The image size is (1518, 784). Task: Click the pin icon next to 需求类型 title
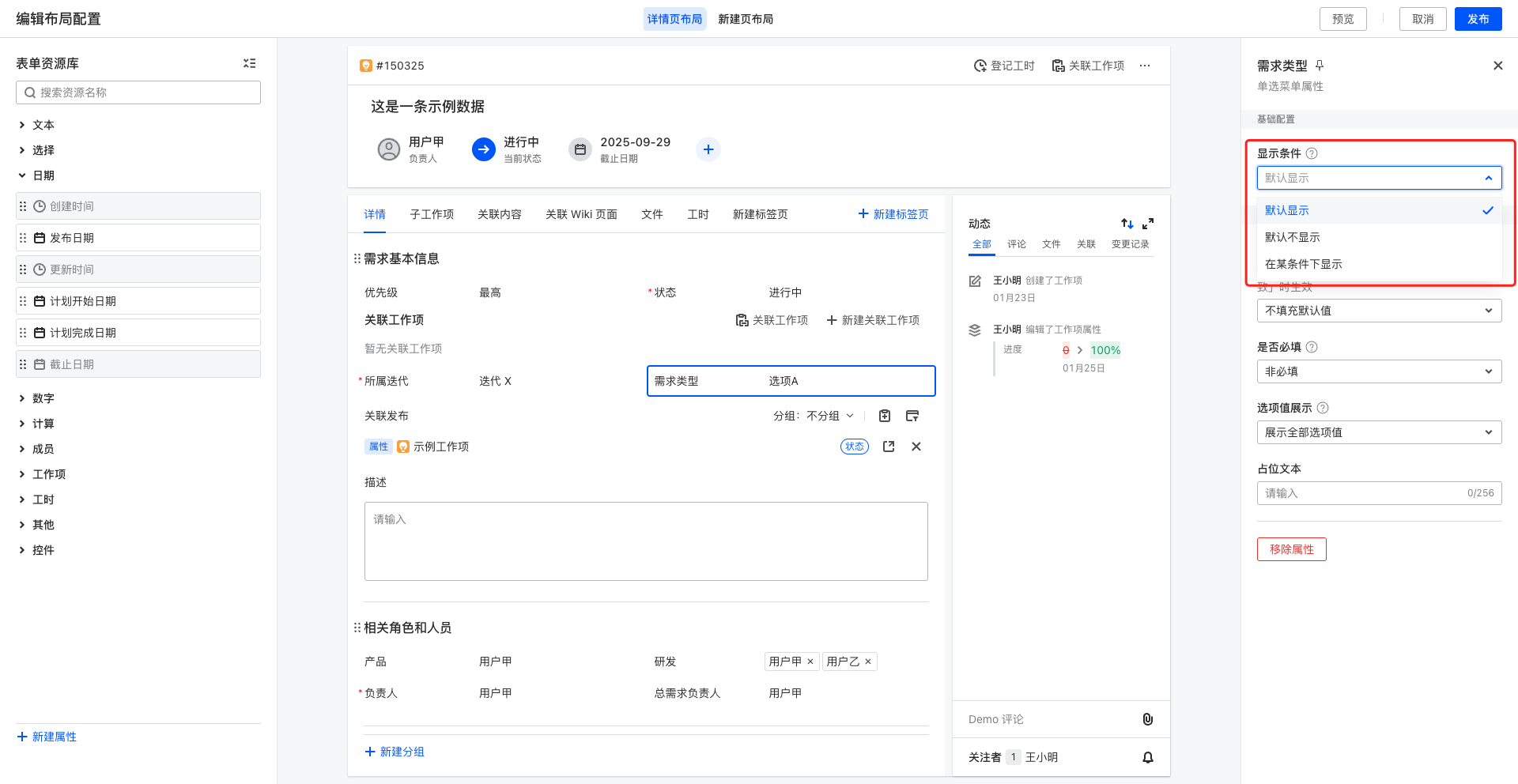click(x=1320, y=66)
